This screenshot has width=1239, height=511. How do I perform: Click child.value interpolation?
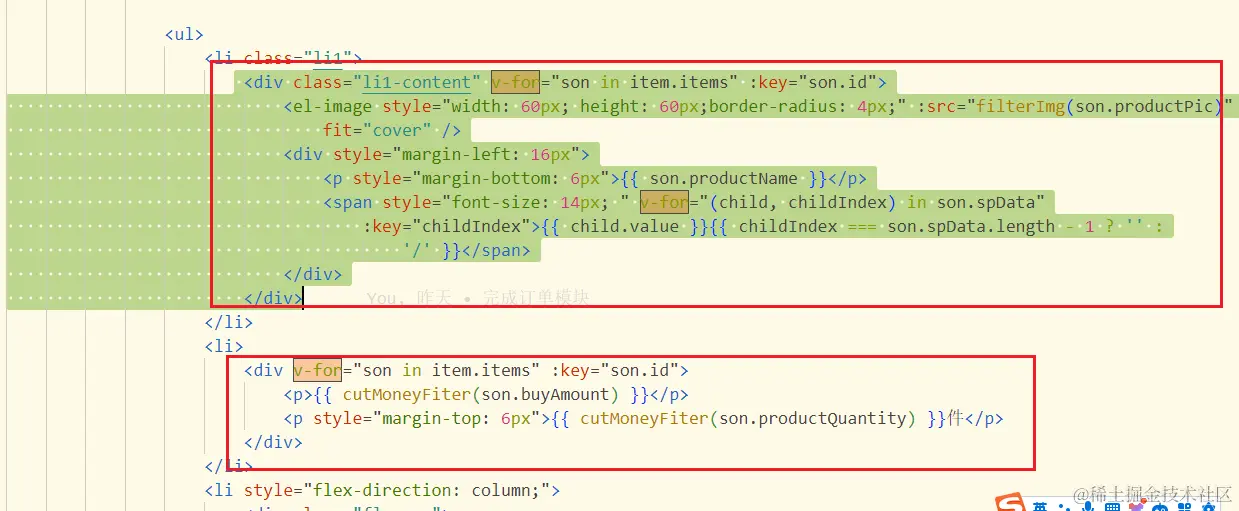click(628, 227)
